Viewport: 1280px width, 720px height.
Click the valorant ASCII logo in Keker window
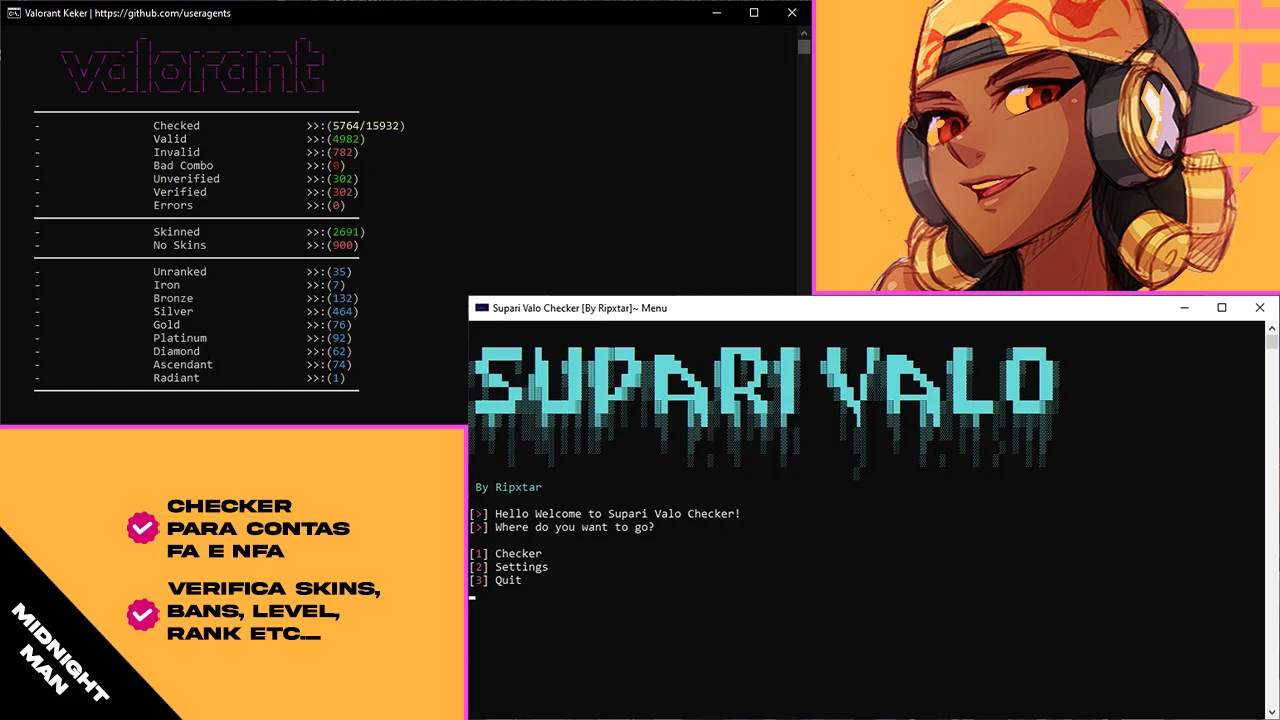coord(193,68)
